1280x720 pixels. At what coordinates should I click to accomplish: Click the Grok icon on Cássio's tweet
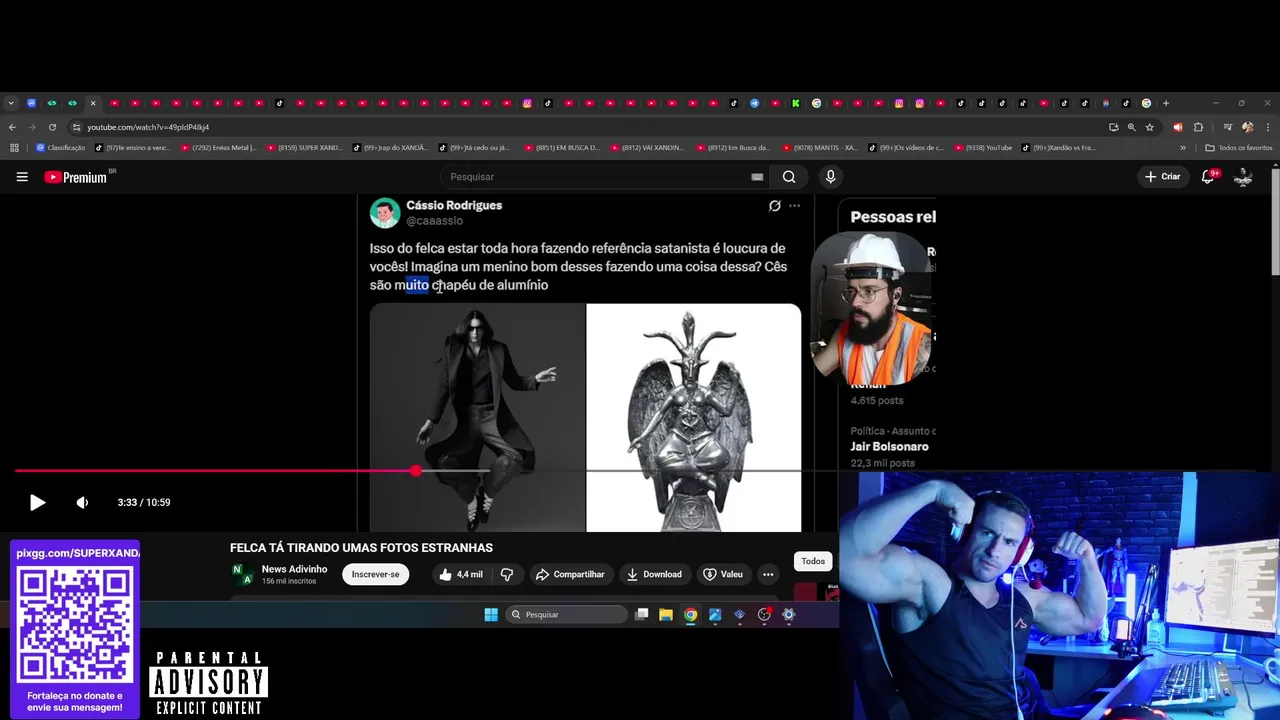click(774, 206)
